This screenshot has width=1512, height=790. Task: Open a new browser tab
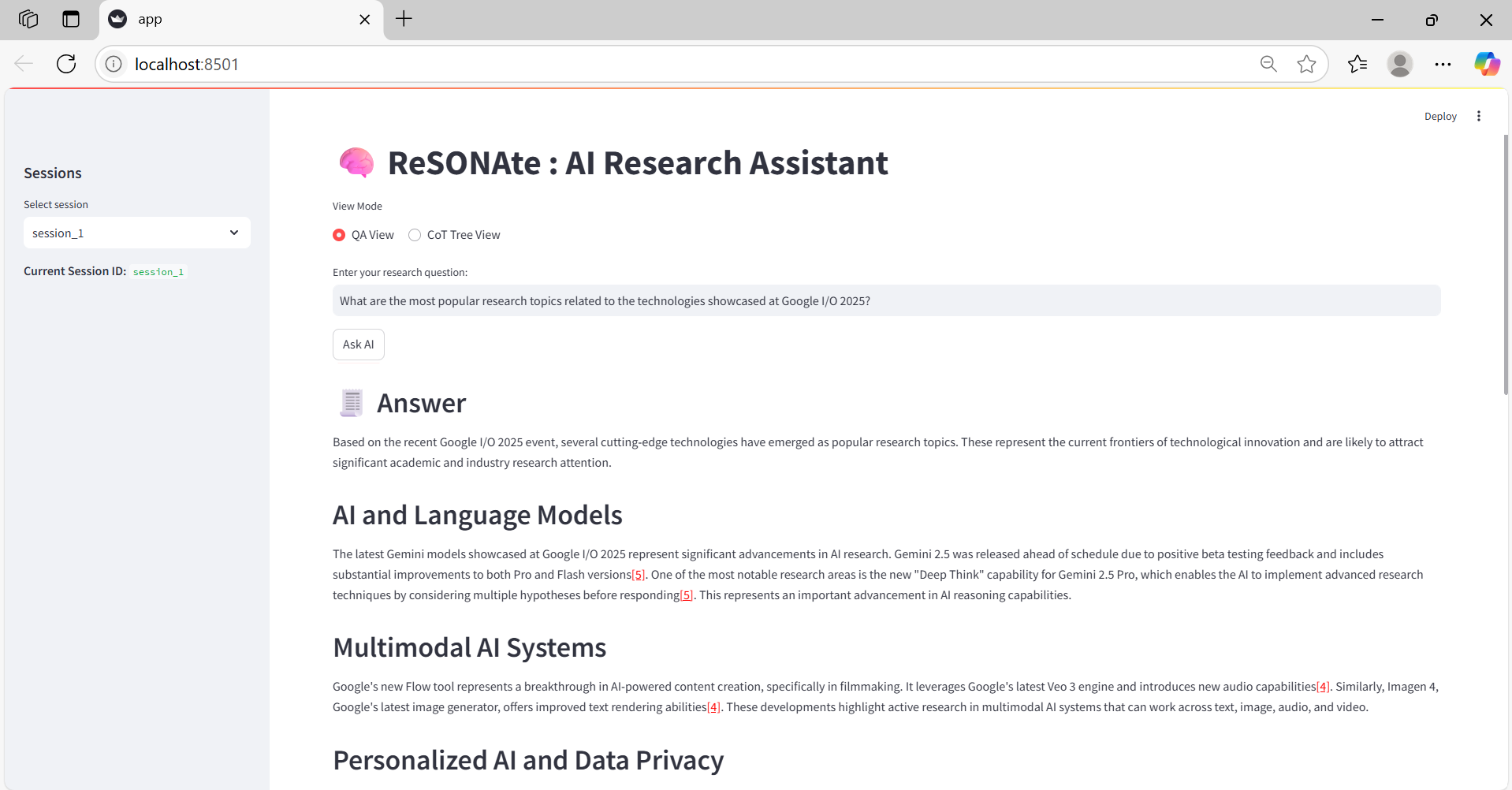point(404,19)
